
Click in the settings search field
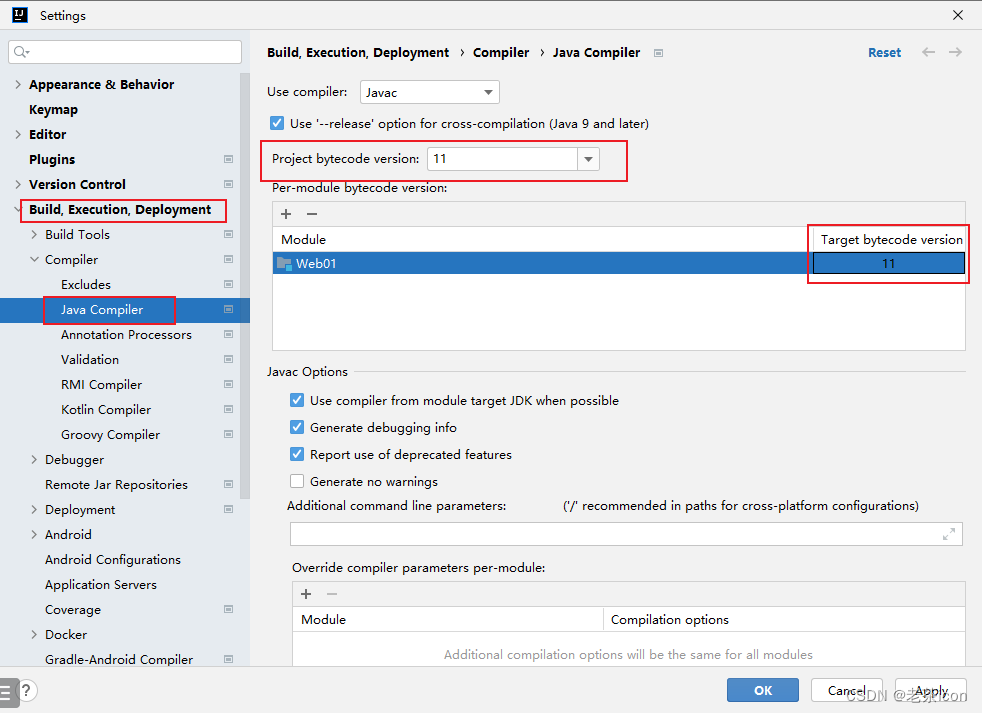[125, 52]
